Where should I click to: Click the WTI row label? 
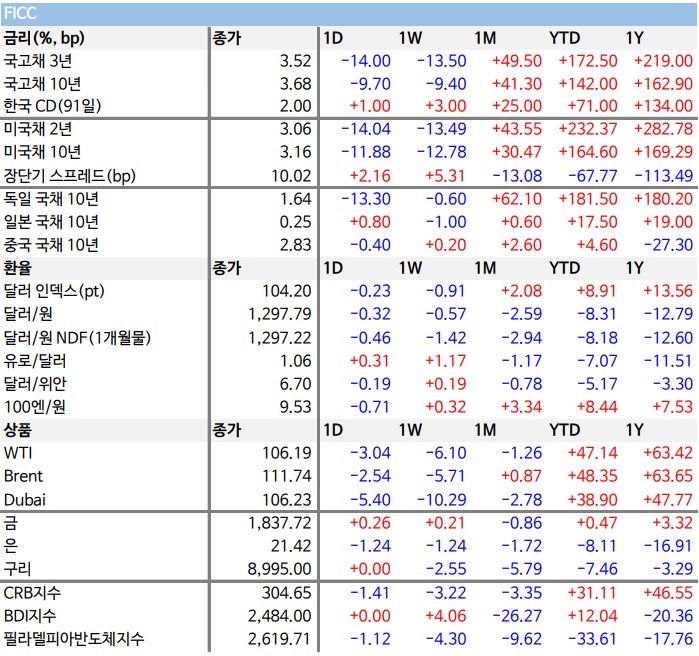tap(18, 453)
